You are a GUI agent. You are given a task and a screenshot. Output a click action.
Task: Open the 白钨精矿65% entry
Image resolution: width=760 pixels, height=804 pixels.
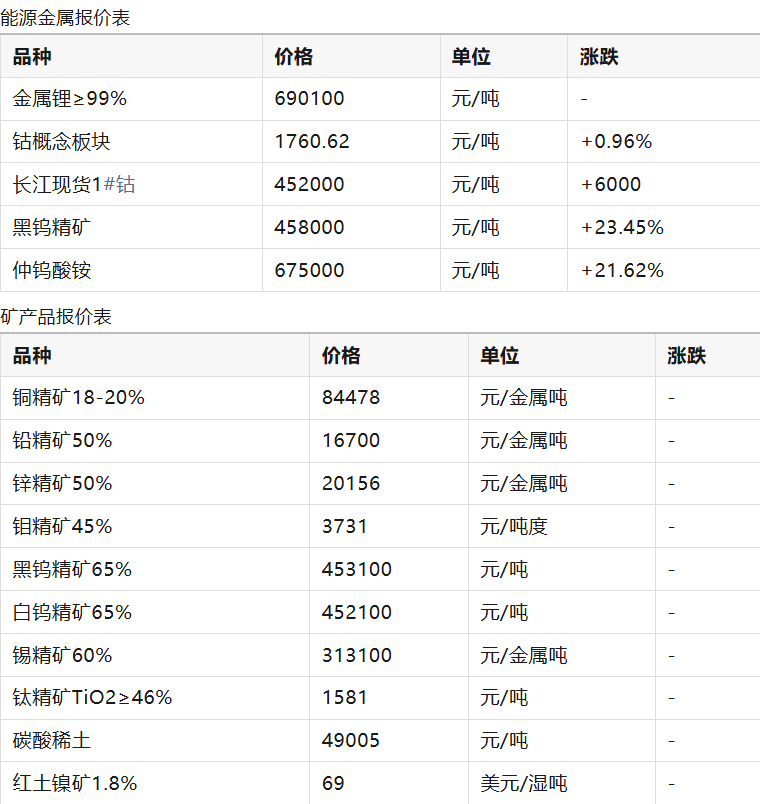tap(72, 613)
